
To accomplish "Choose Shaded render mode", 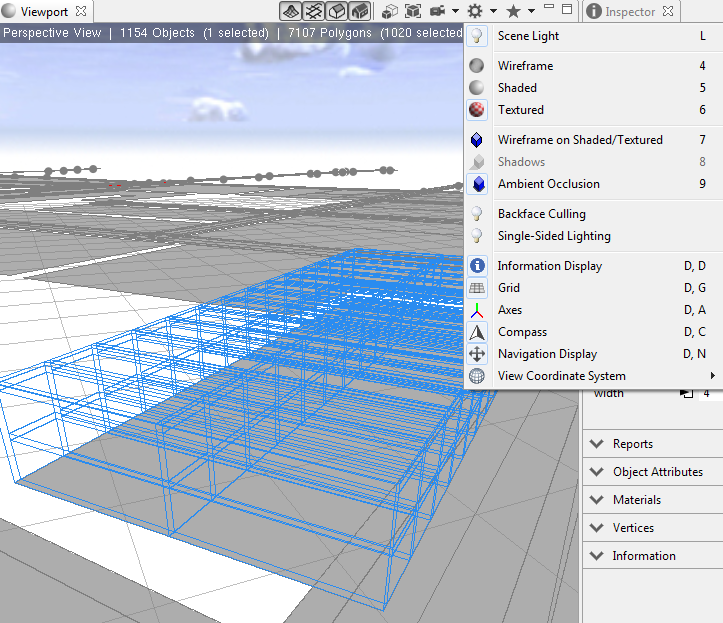I will (x=593, y=88).
